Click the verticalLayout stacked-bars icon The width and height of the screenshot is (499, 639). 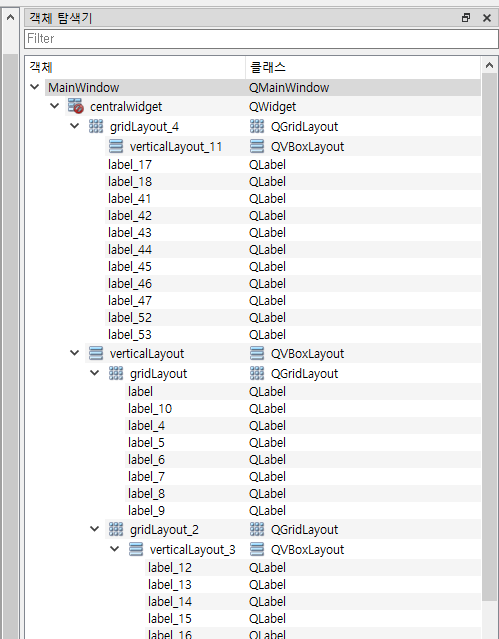click(x=96, y=353)
